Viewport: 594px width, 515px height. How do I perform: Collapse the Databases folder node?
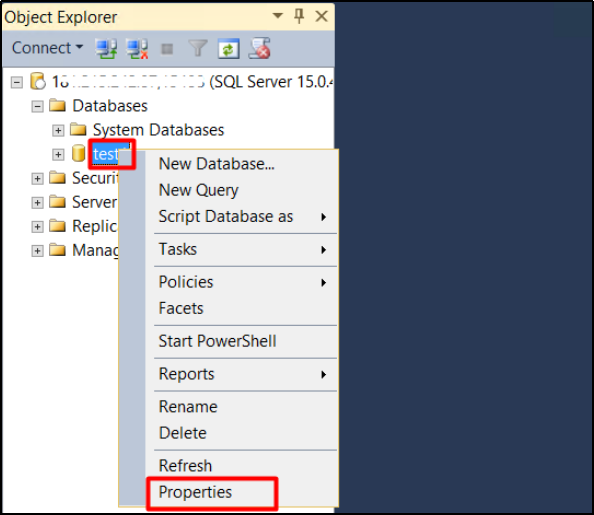coord(37,106)
